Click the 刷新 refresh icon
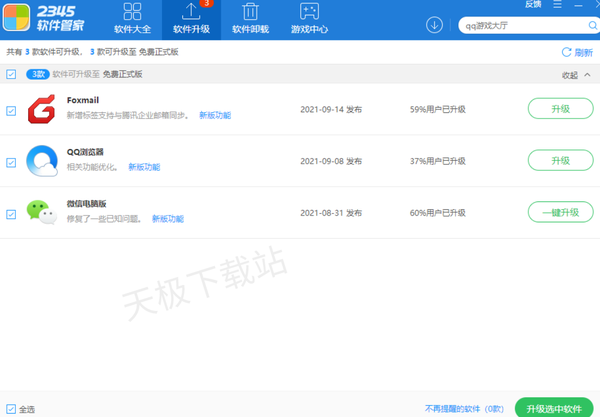The width and height of the screenshot is (600, 417). pyautogui.click(x=567, y=52)
